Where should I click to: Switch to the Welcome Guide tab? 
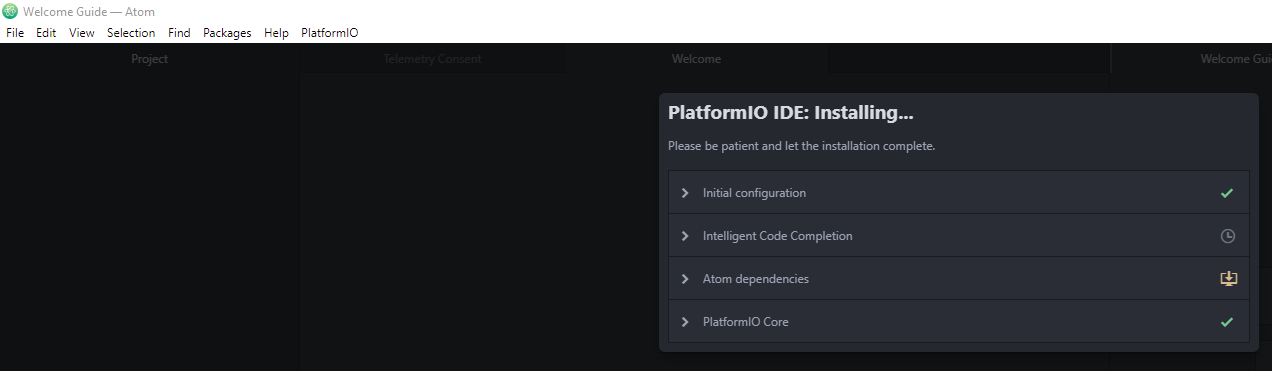click(1192, 59)
